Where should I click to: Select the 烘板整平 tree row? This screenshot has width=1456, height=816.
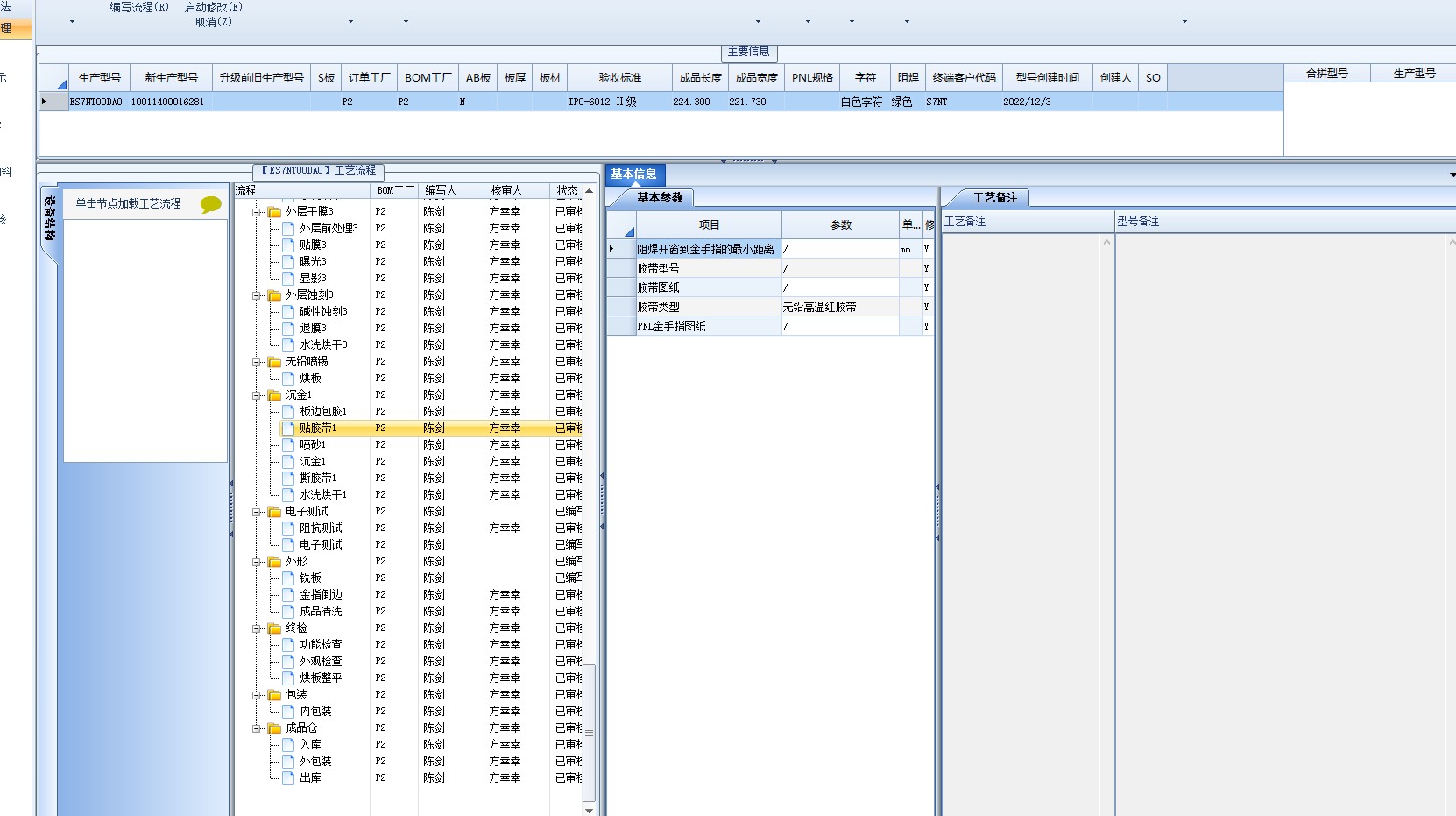point(430,678)
